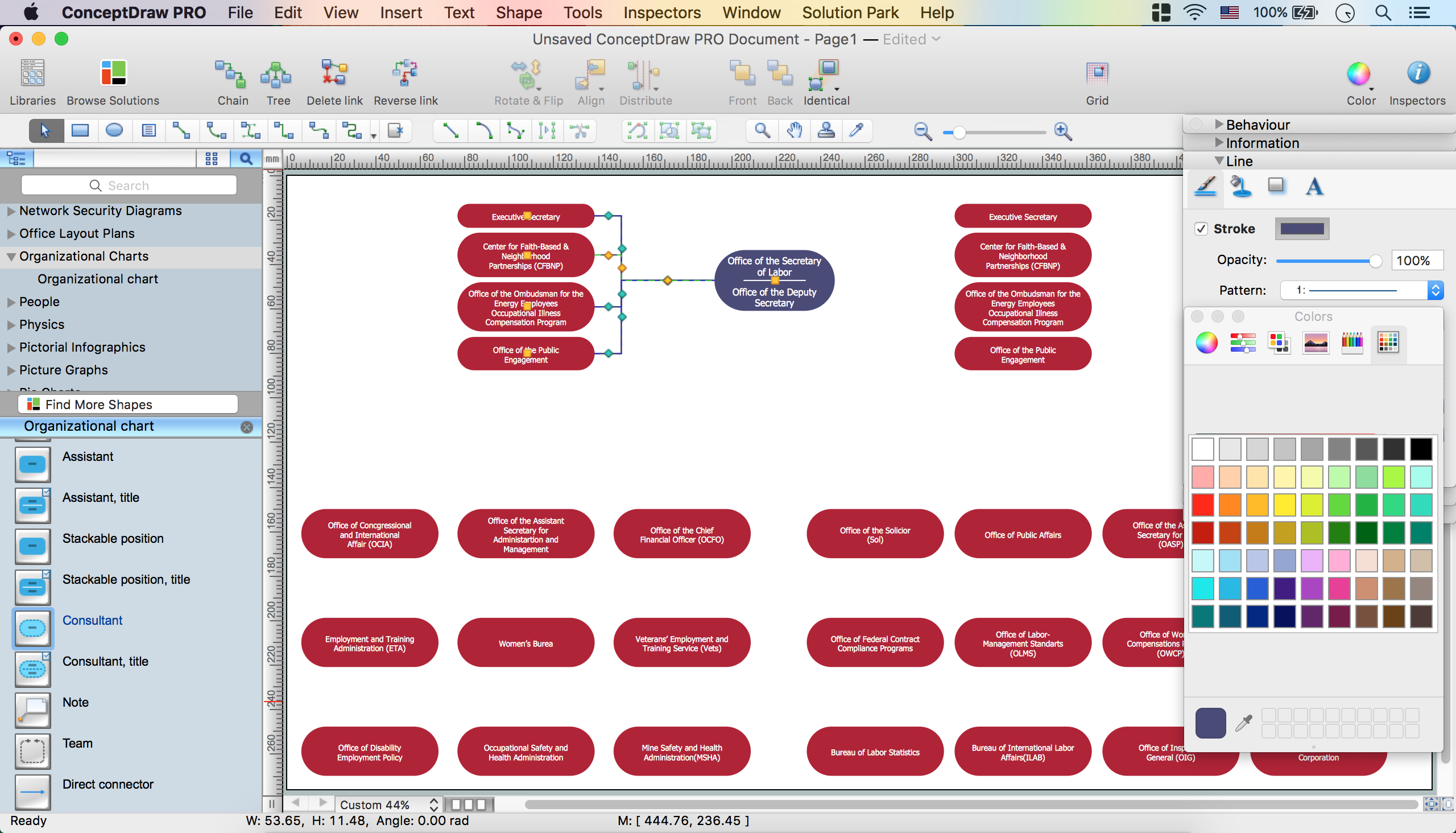Open the Inspectors menu
The width and height of the screenshot is (1456, 833).
[x=661, y=13]
